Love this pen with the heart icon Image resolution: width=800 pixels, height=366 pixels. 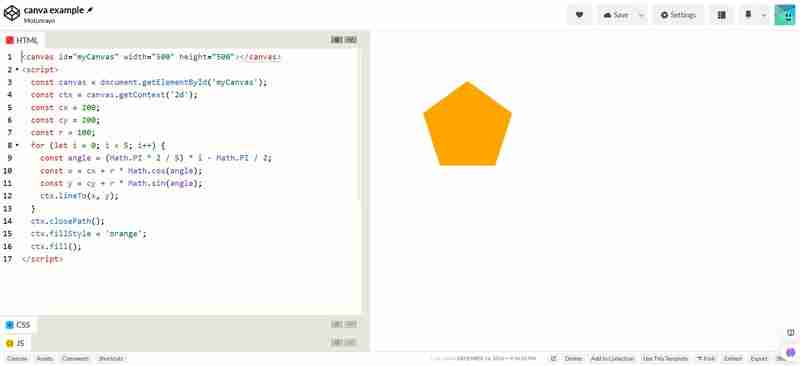click(x=579, y=15)
